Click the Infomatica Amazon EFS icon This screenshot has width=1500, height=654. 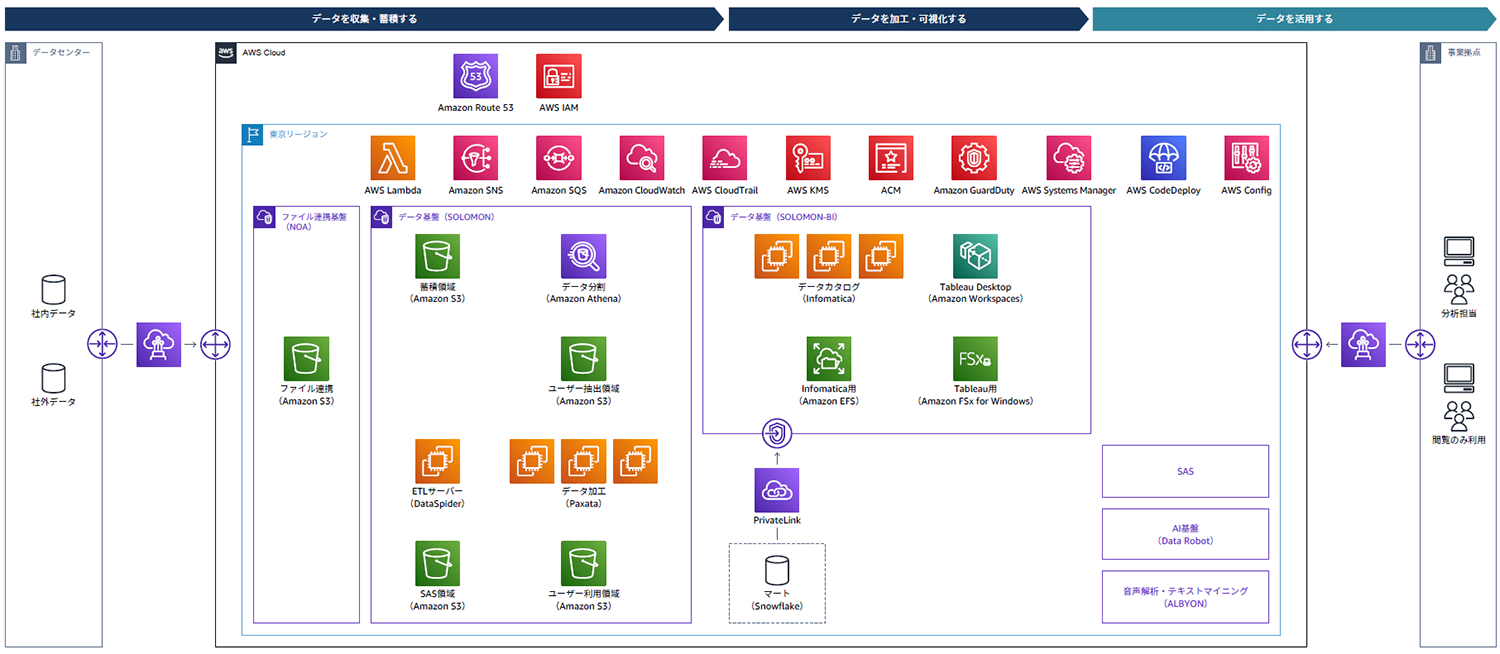coord(828,359)
